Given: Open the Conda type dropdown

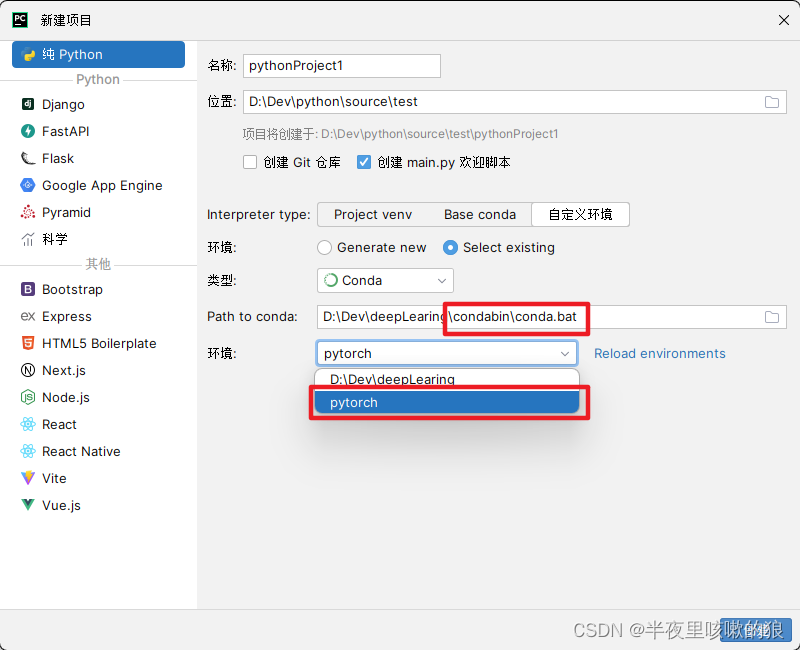Looking at the screenshot, I should click(x=385, y=281).
